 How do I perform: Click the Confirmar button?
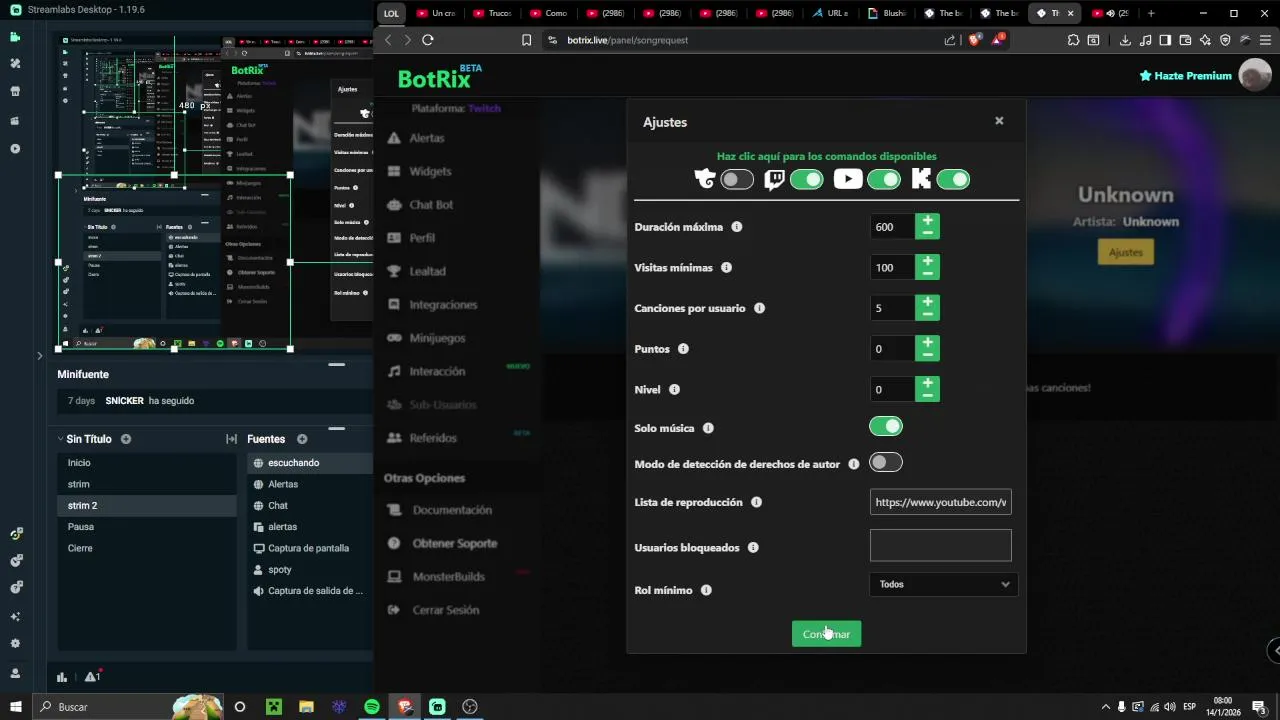tap(826, 634)
